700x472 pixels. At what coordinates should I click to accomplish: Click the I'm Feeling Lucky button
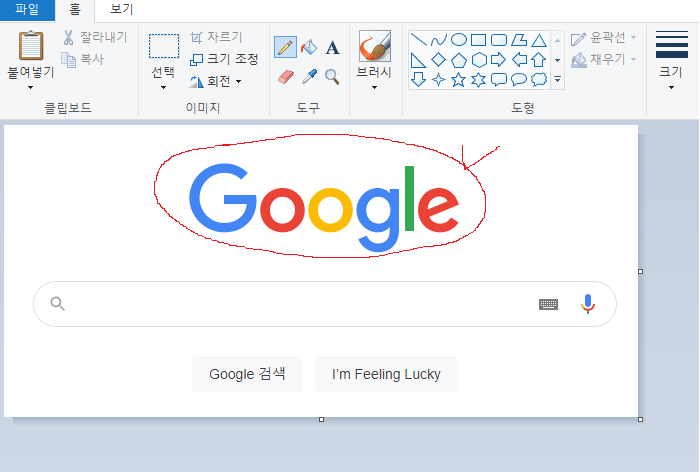386,374
